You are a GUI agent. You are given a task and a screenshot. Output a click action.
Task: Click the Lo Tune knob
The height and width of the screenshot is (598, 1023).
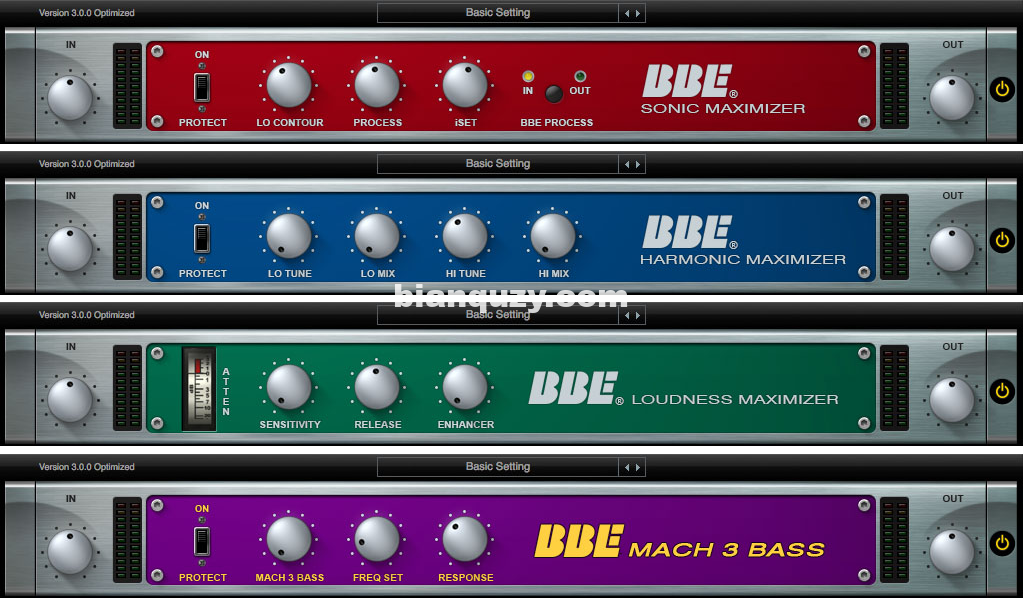(x=289, y=236)
